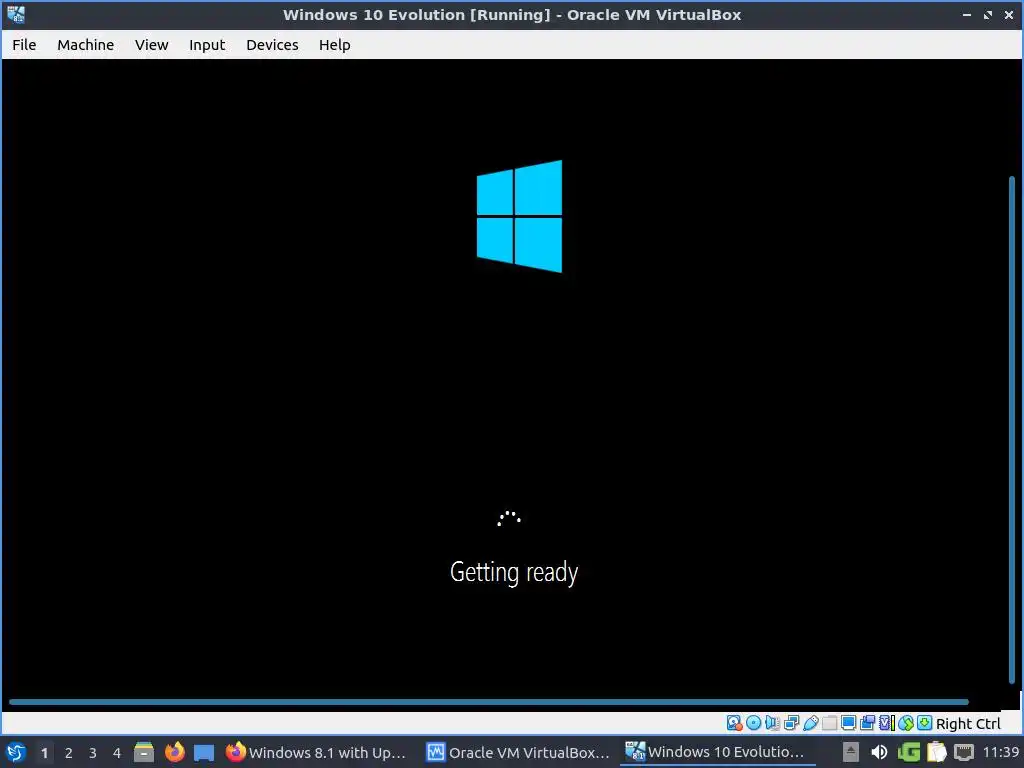The height and width of the screenshot is (768, 1024).
Task: Open the File menu
Action: pyautogui.click(x=24, y=44)
